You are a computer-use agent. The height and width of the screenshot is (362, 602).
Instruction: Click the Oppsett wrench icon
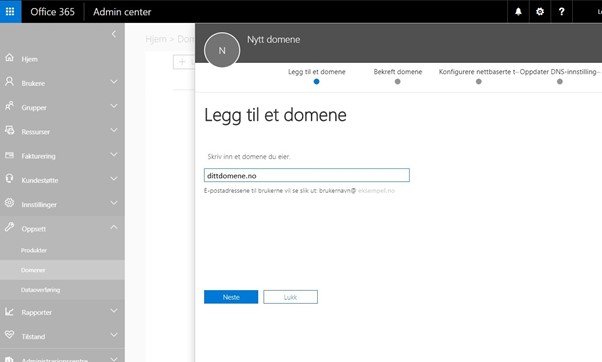click(x=10, y=227)
